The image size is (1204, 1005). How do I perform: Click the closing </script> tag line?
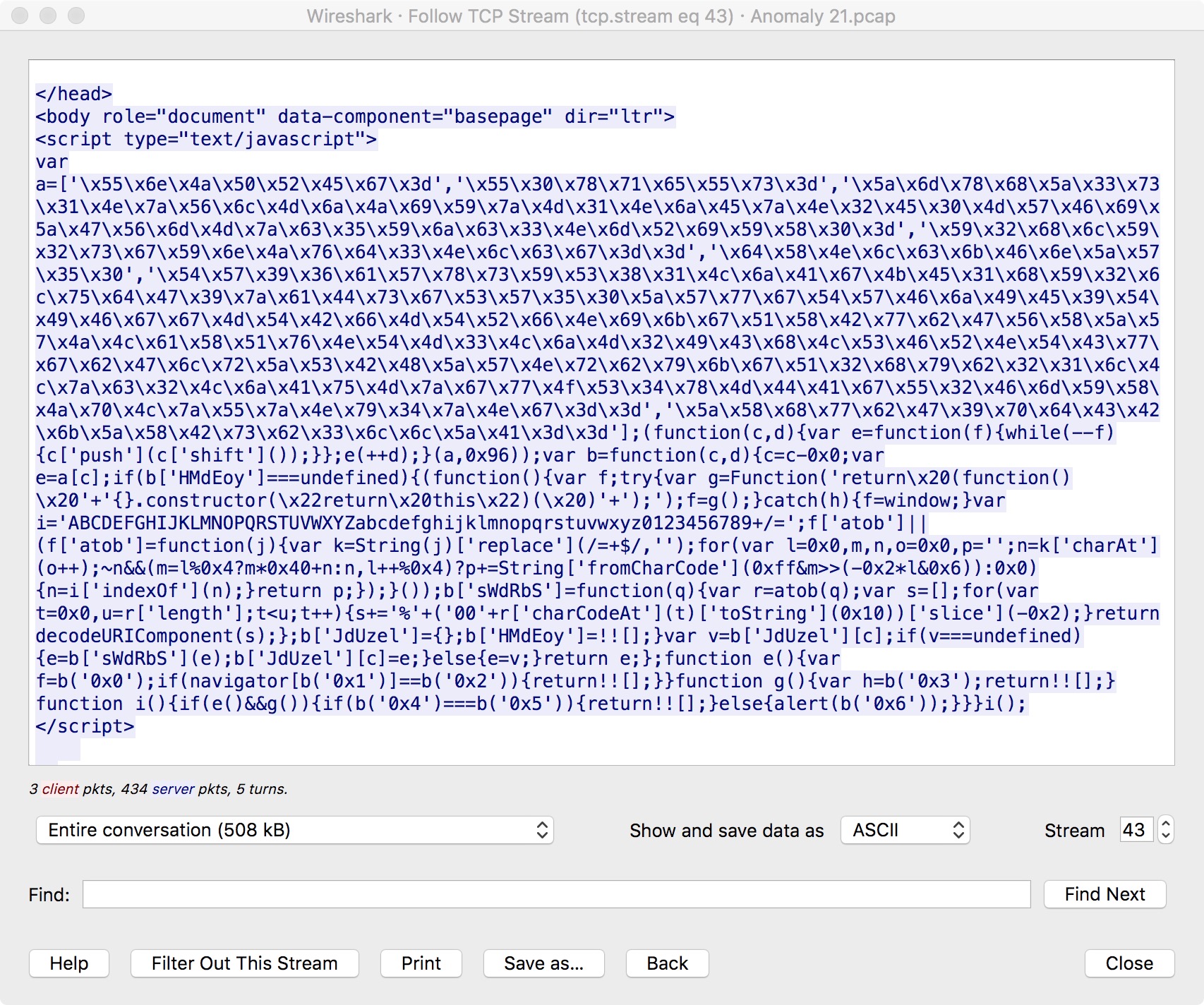point(85,726)
